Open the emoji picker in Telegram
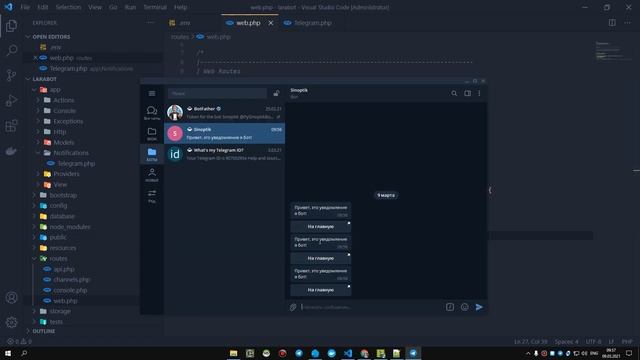This screenshot has width=640, height=360. click(464, 307)
